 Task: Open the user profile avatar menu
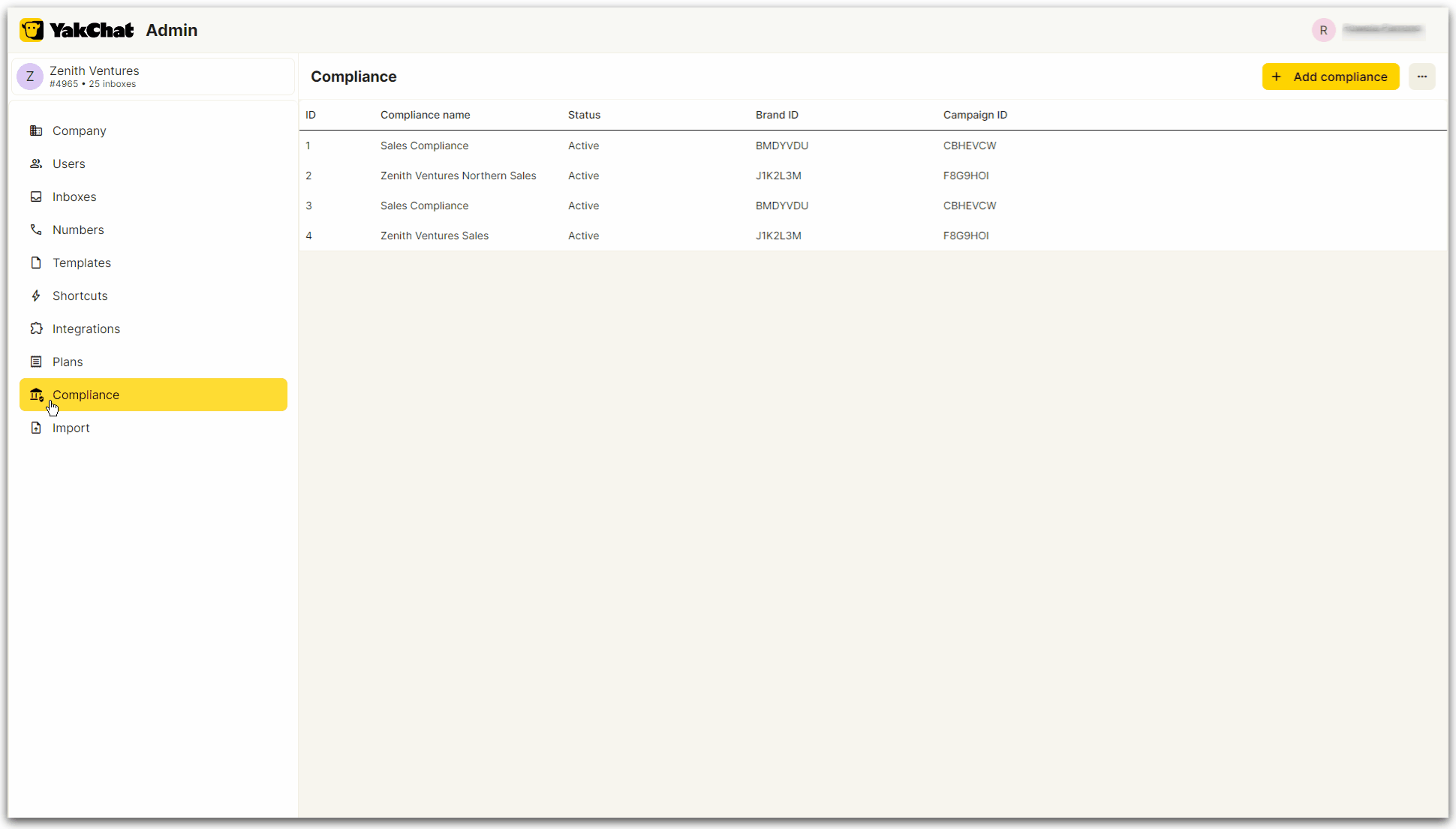(1323, 30)
